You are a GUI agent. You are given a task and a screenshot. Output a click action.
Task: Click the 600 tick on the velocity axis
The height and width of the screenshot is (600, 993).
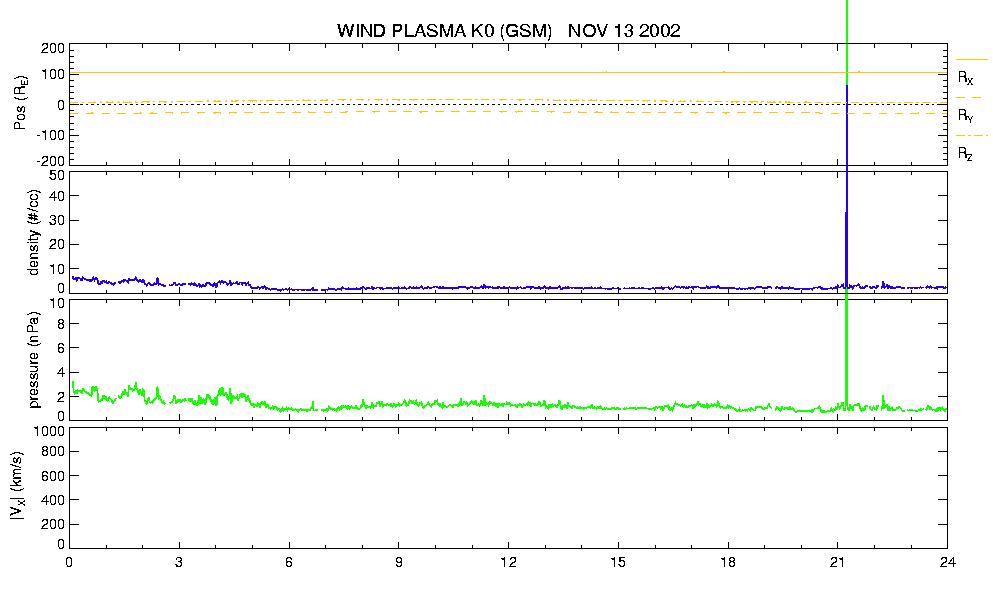(x=53, y=476)
